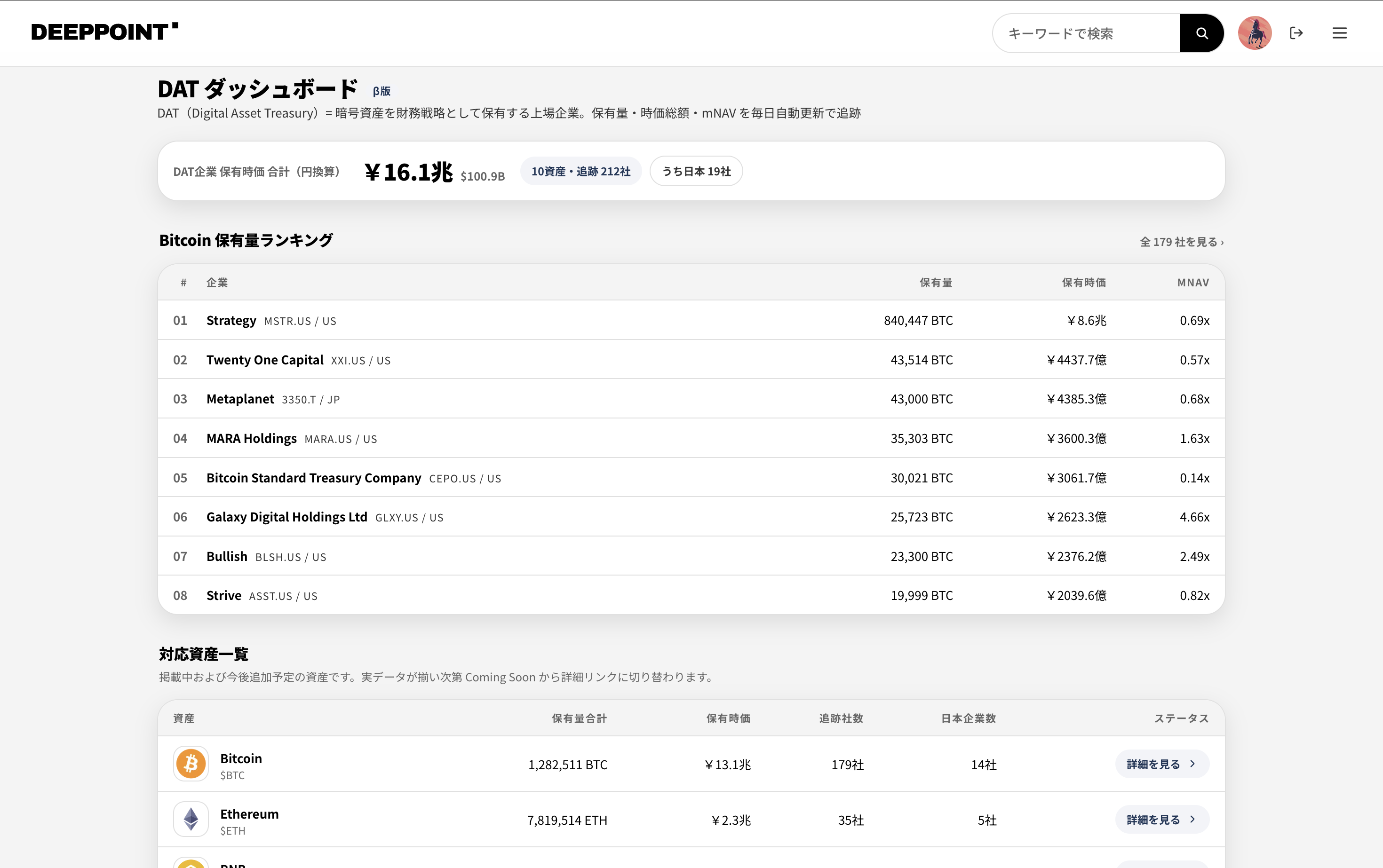This screenshot has height=868, width=1383.
Task: Open the Strive company row
Action: tap(691, 595)
